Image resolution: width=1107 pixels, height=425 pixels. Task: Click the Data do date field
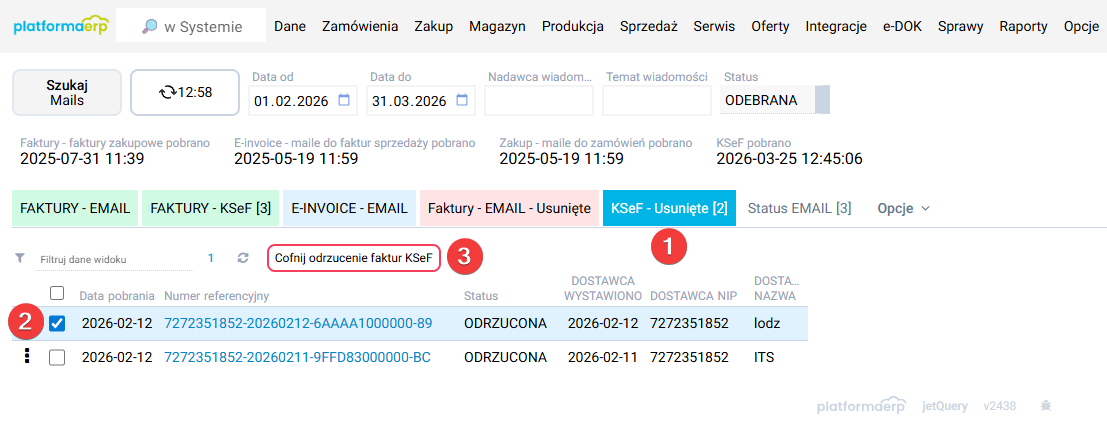[420, 100]
